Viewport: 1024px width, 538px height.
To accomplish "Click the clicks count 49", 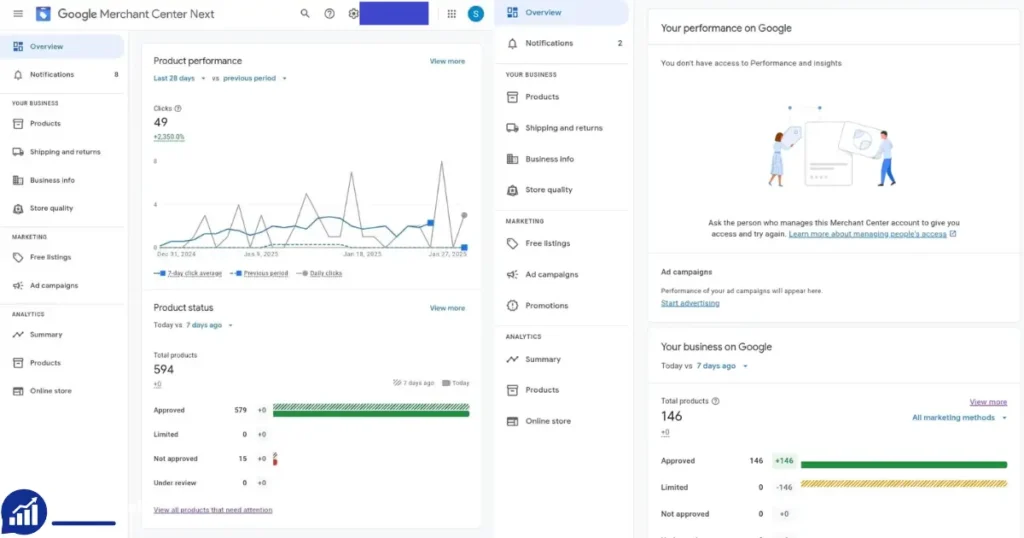I will tap(161, 122).
